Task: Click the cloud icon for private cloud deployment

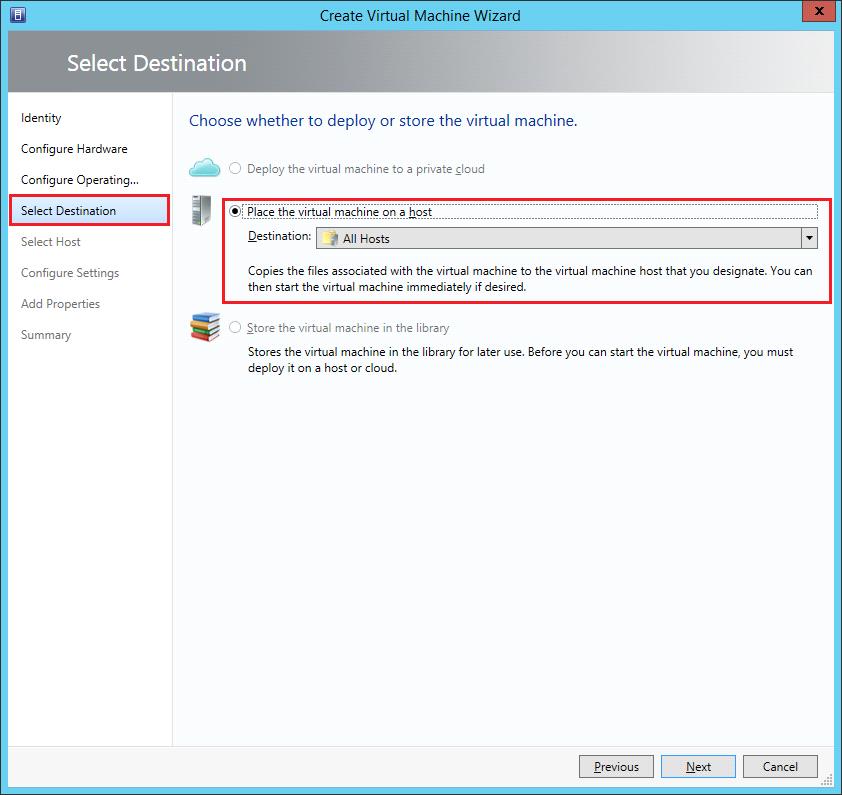Action: (204, 167)
